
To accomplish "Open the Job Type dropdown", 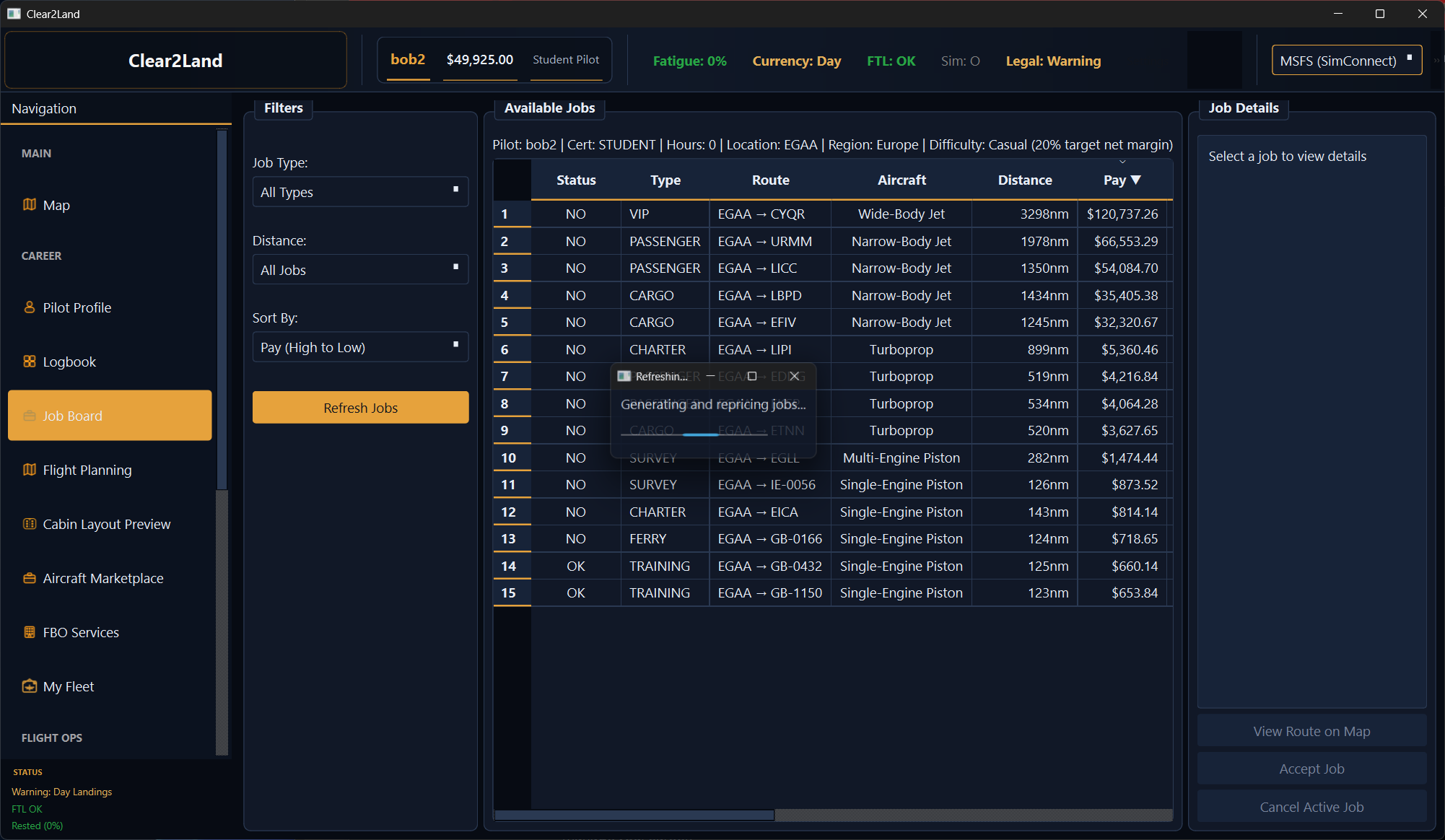I will pos(359,192).
